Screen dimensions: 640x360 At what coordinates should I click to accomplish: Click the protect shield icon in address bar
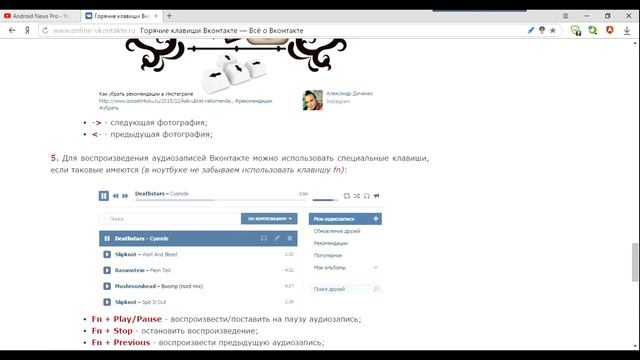tap(542, 30)
